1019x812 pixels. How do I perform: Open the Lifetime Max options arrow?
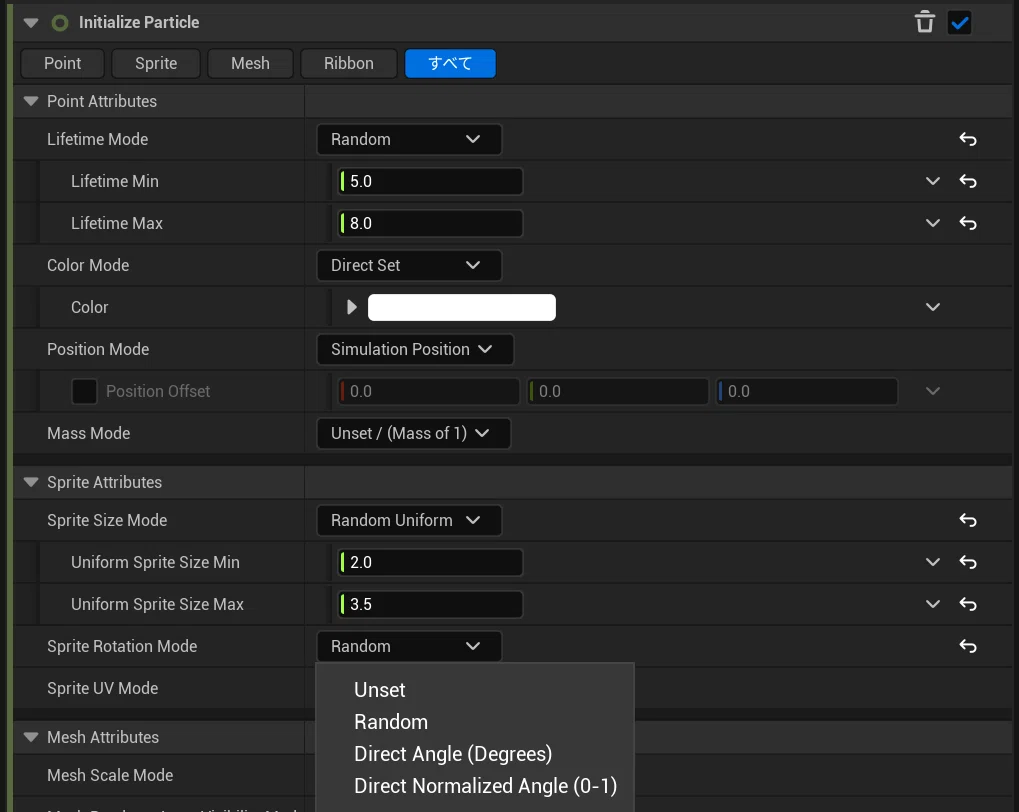pyautogui.click(x=933, y=224)
